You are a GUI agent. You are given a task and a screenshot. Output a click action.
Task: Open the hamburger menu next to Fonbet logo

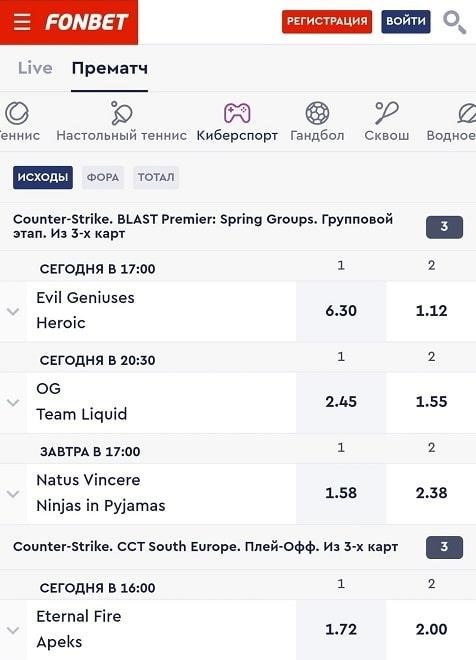[x=22, y=21]
